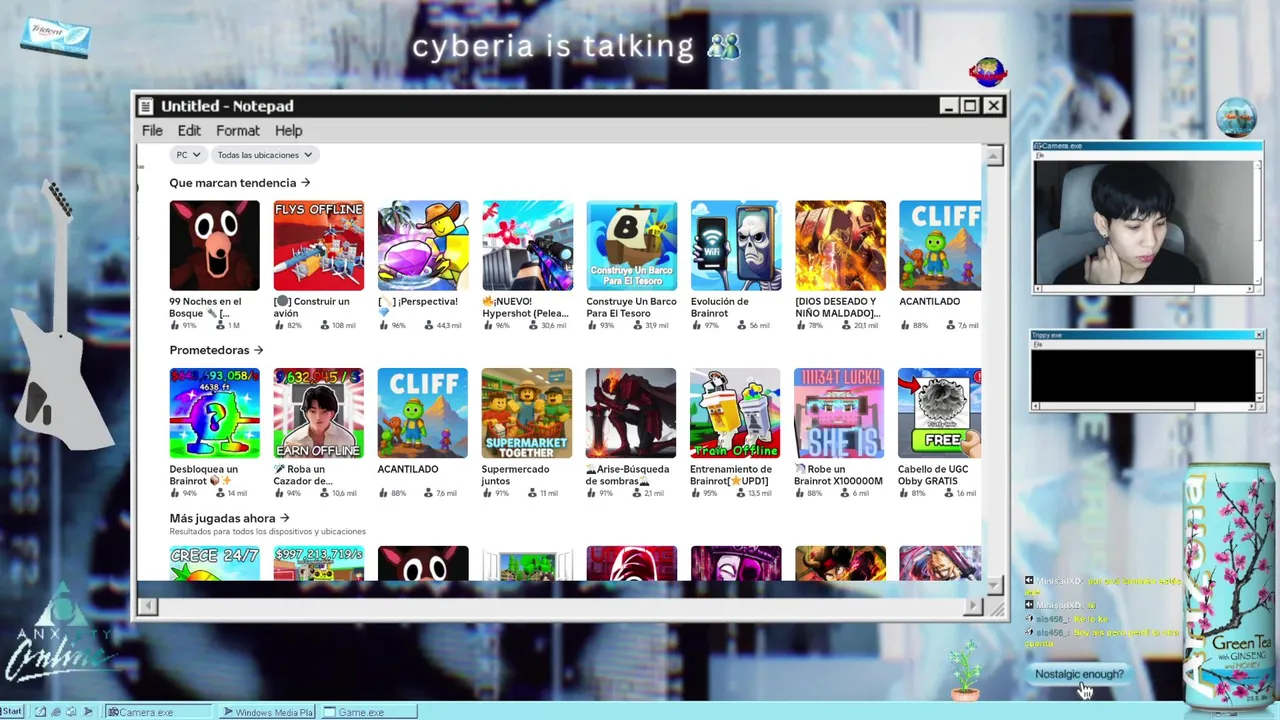The width and height of the screenshot is (1280, 720).
Task: Open Construye Un Barco Para El Tesoro thumbnail
Action: click(x=631, y=245)
